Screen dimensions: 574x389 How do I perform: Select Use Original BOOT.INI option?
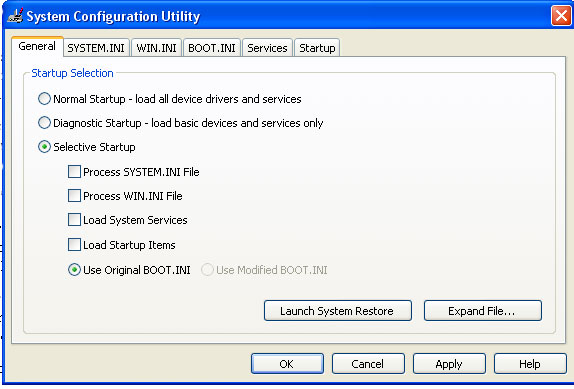tap(74, 270)
